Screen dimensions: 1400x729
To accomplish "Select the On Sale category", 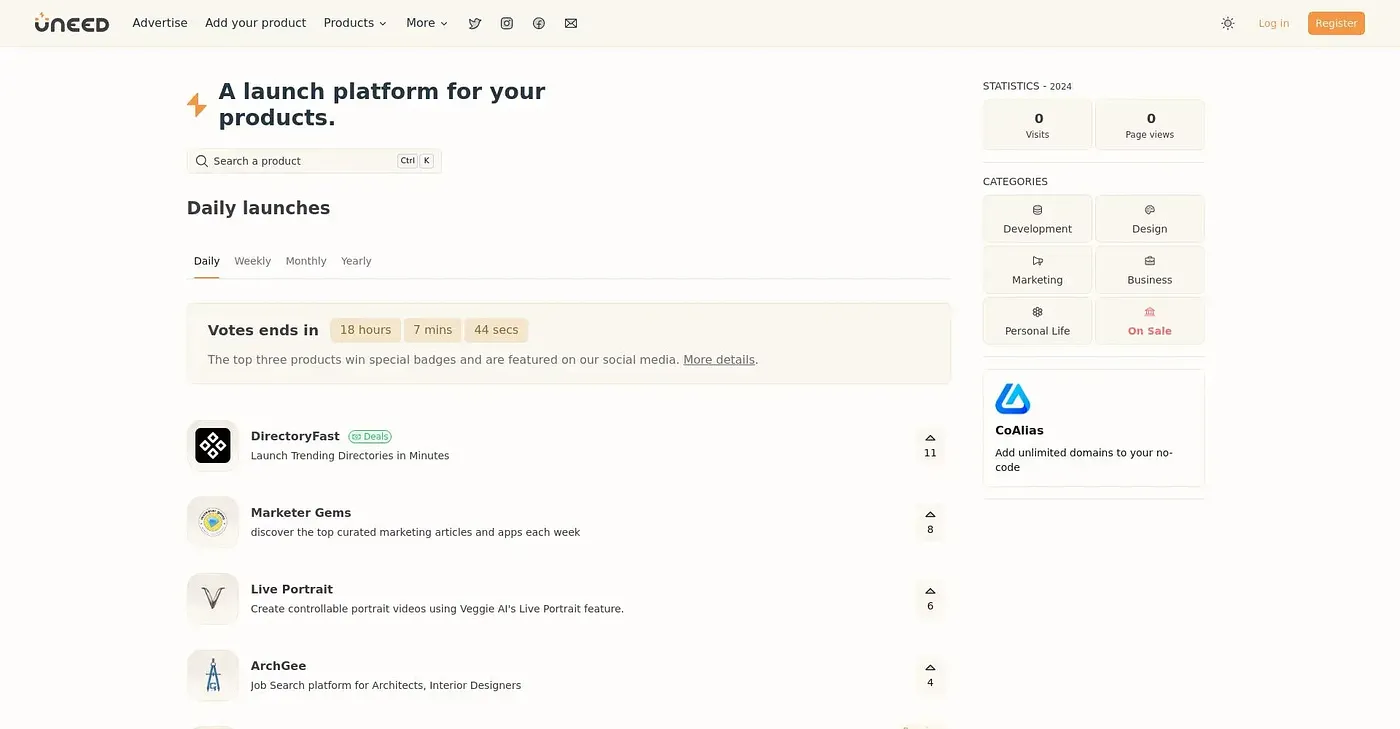I will point(1150,321).
